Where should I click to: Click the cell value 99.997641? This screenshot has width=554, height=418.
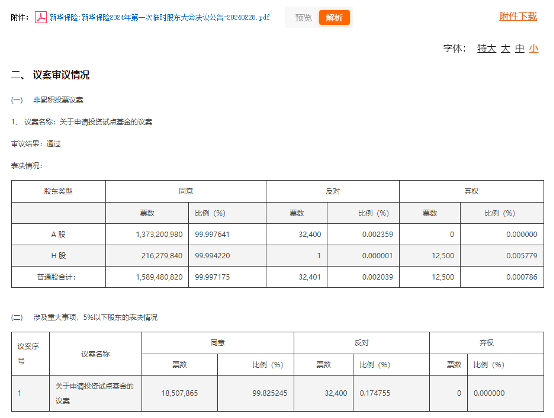[212, 234]
